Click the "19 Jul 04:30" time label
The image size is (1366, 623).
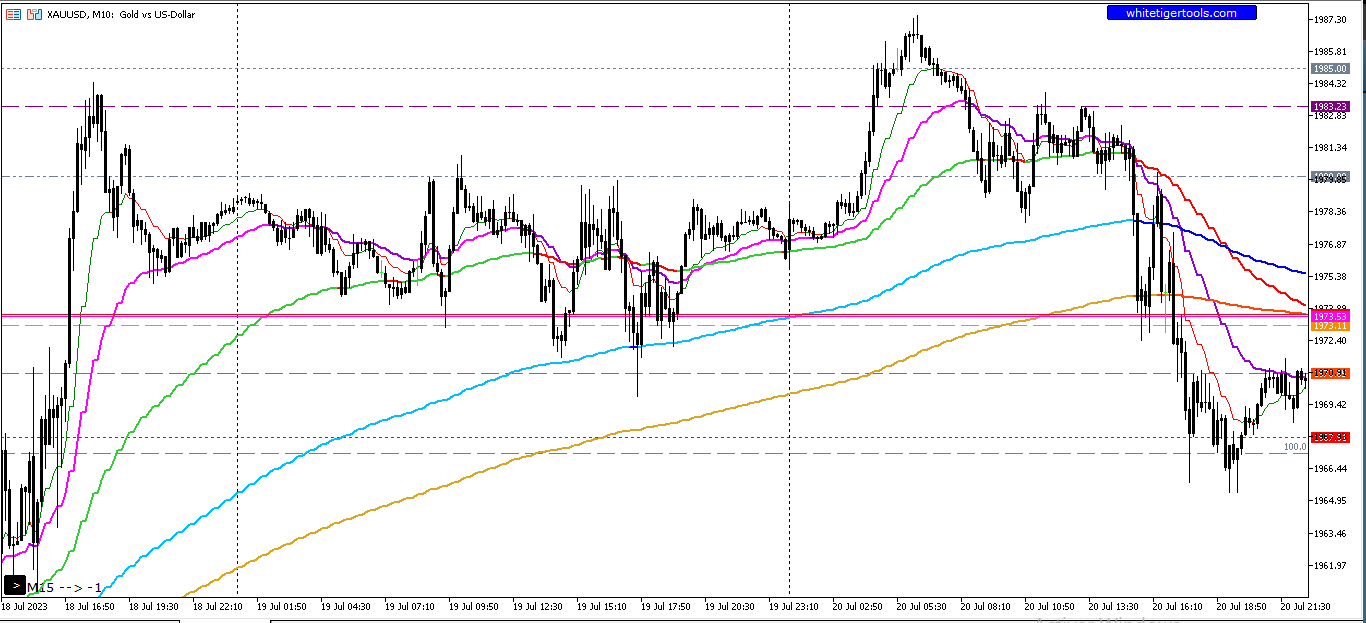pos(346,606)
